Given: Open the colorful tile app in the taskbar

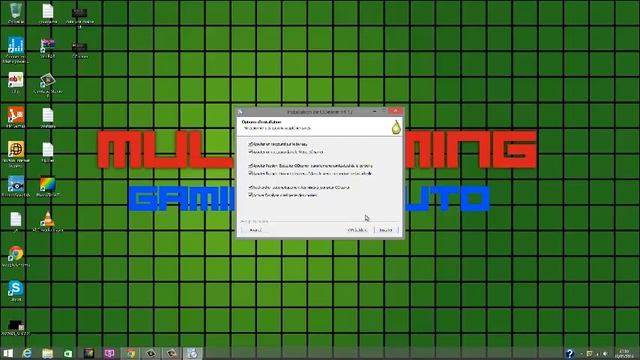Looking at the screenshot, I should (x=89, y=353).
